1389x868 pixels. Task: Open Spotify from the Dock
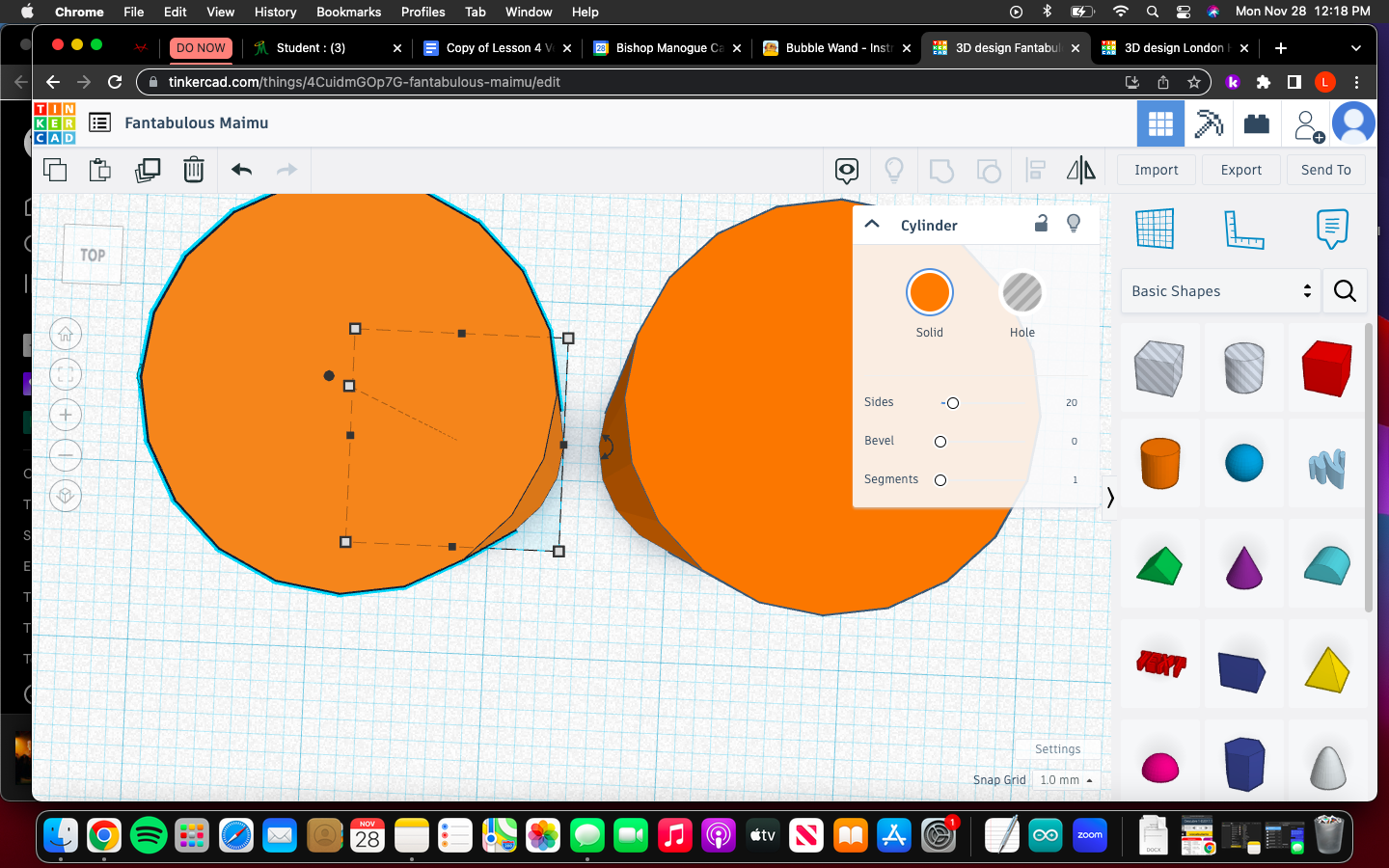[148, 835]
